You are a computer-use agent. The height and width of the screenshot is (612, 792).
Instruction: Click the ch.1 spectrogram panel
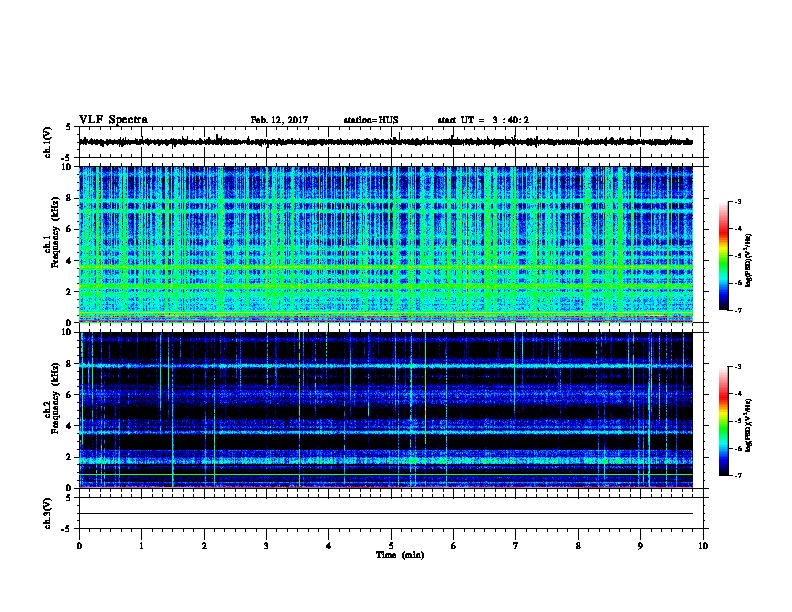pos(386,244)
